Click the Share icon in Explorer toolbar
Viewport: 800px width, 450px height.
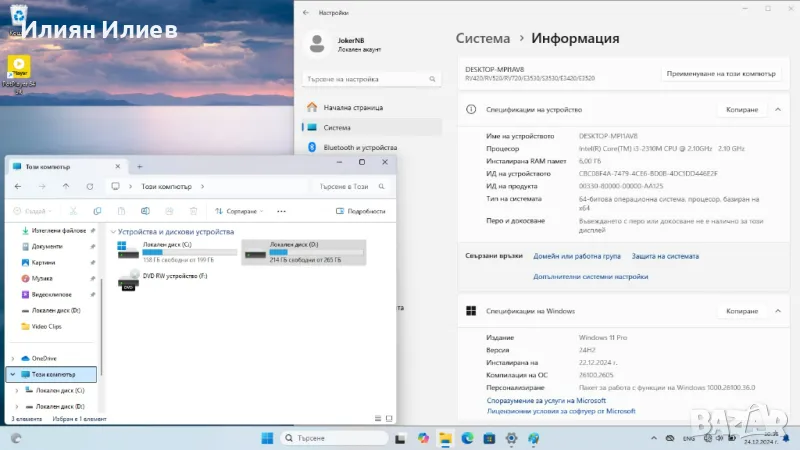[x=169, y=211]
